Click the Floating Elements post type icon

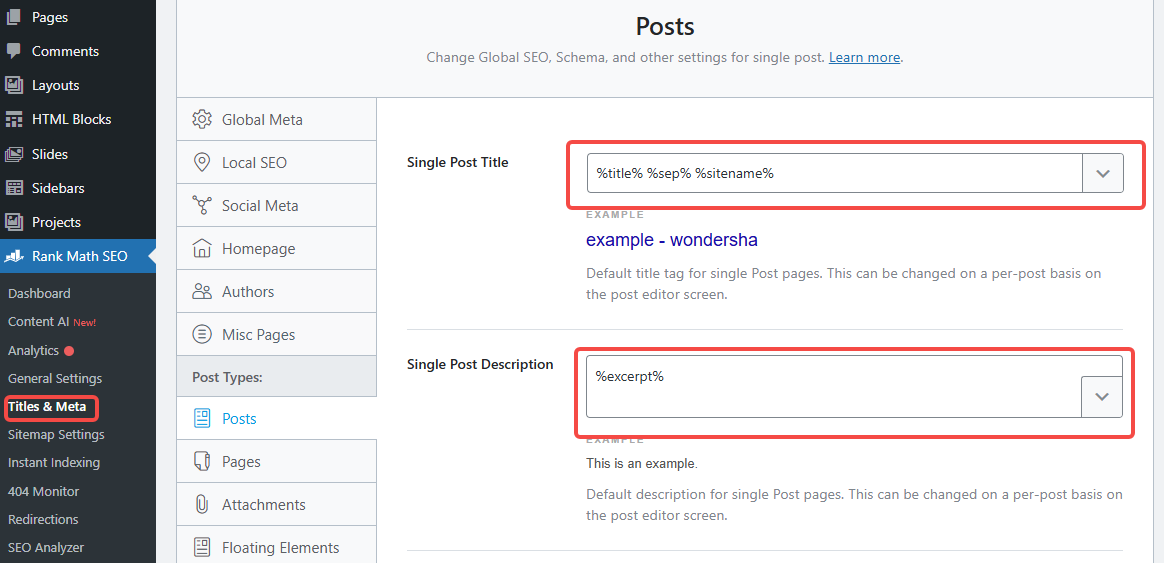click(x=202, y=547)
